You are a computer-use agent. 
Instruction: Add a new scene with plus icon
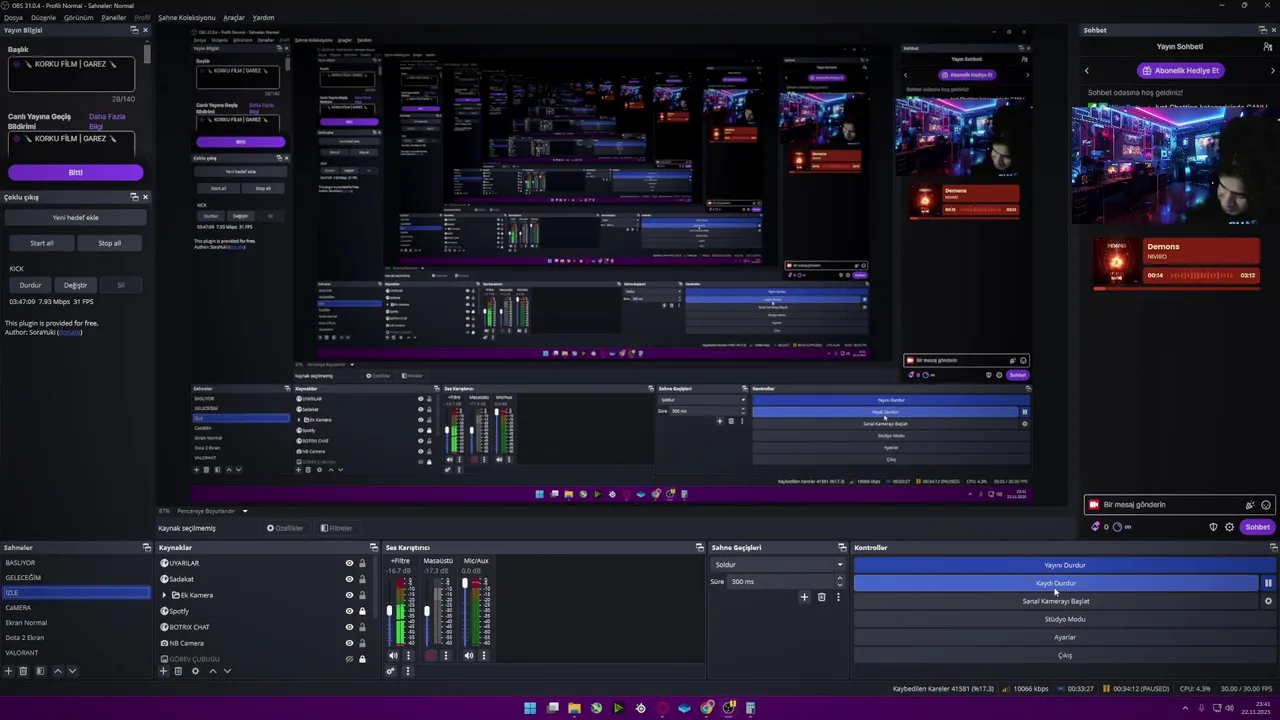pos(8,671)
